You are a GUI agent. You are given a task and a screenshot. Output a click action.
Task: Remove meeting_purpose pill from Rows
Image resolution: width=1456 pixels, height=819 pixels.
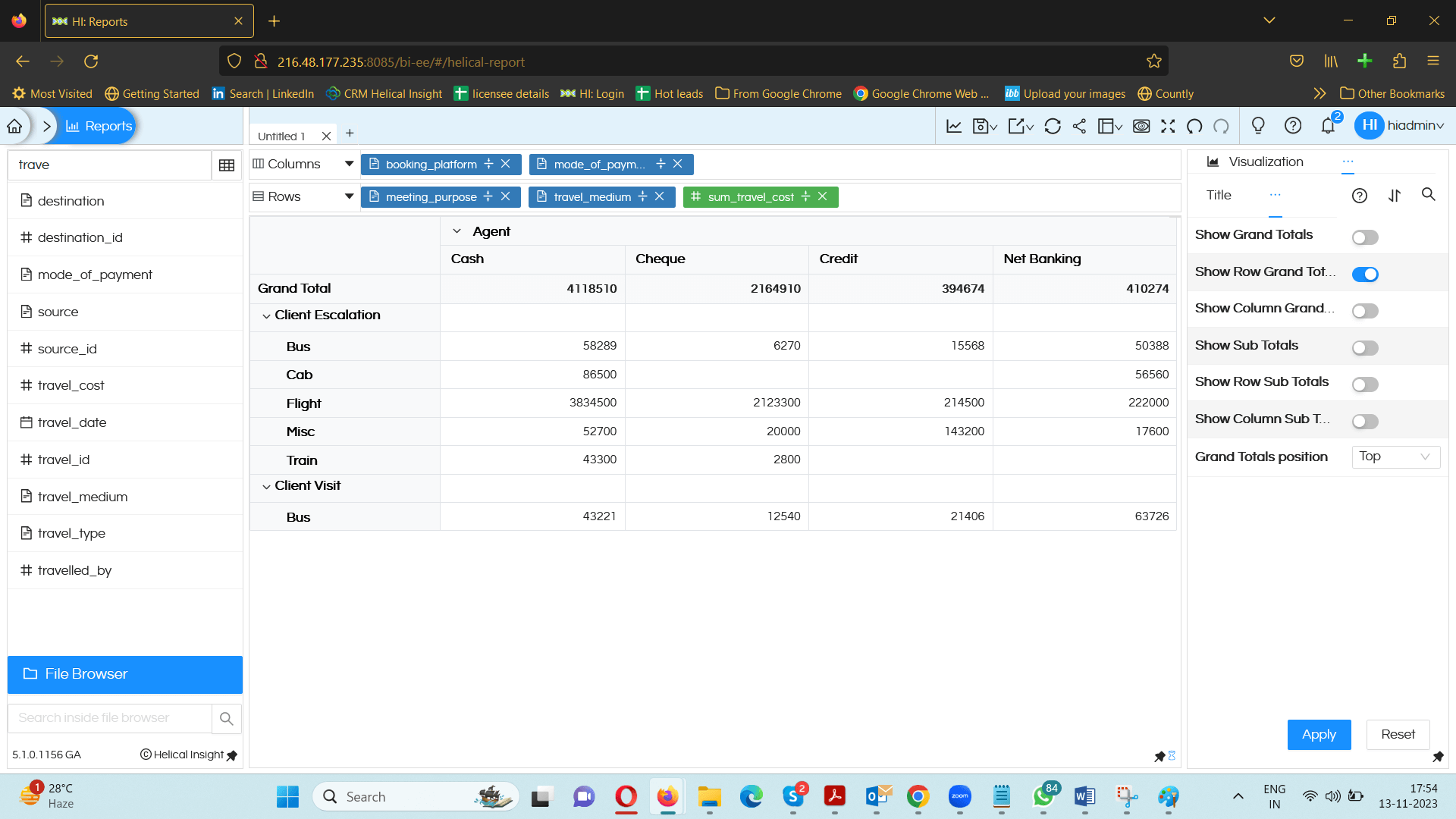pyautogui.click(x=506, y=196)
